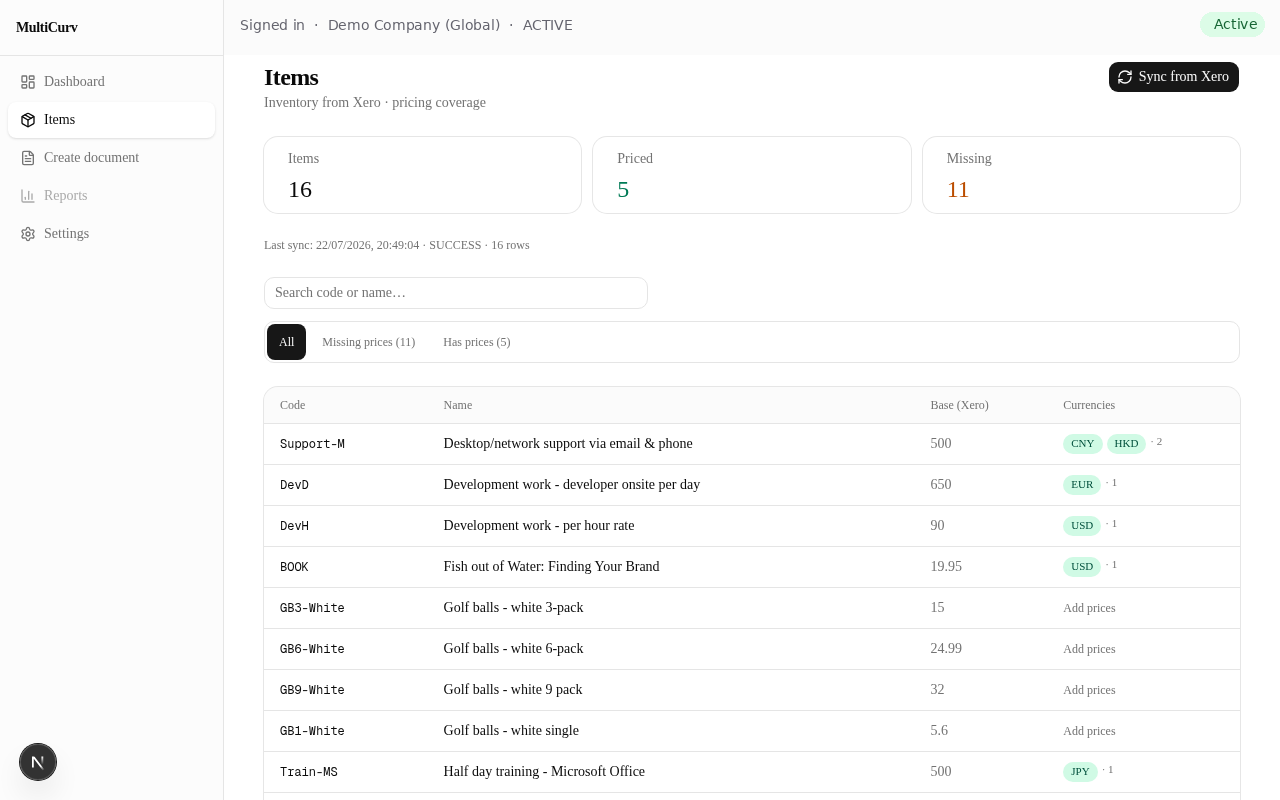Go to Create document page
1280x800 pixels.
coord(111,158)
